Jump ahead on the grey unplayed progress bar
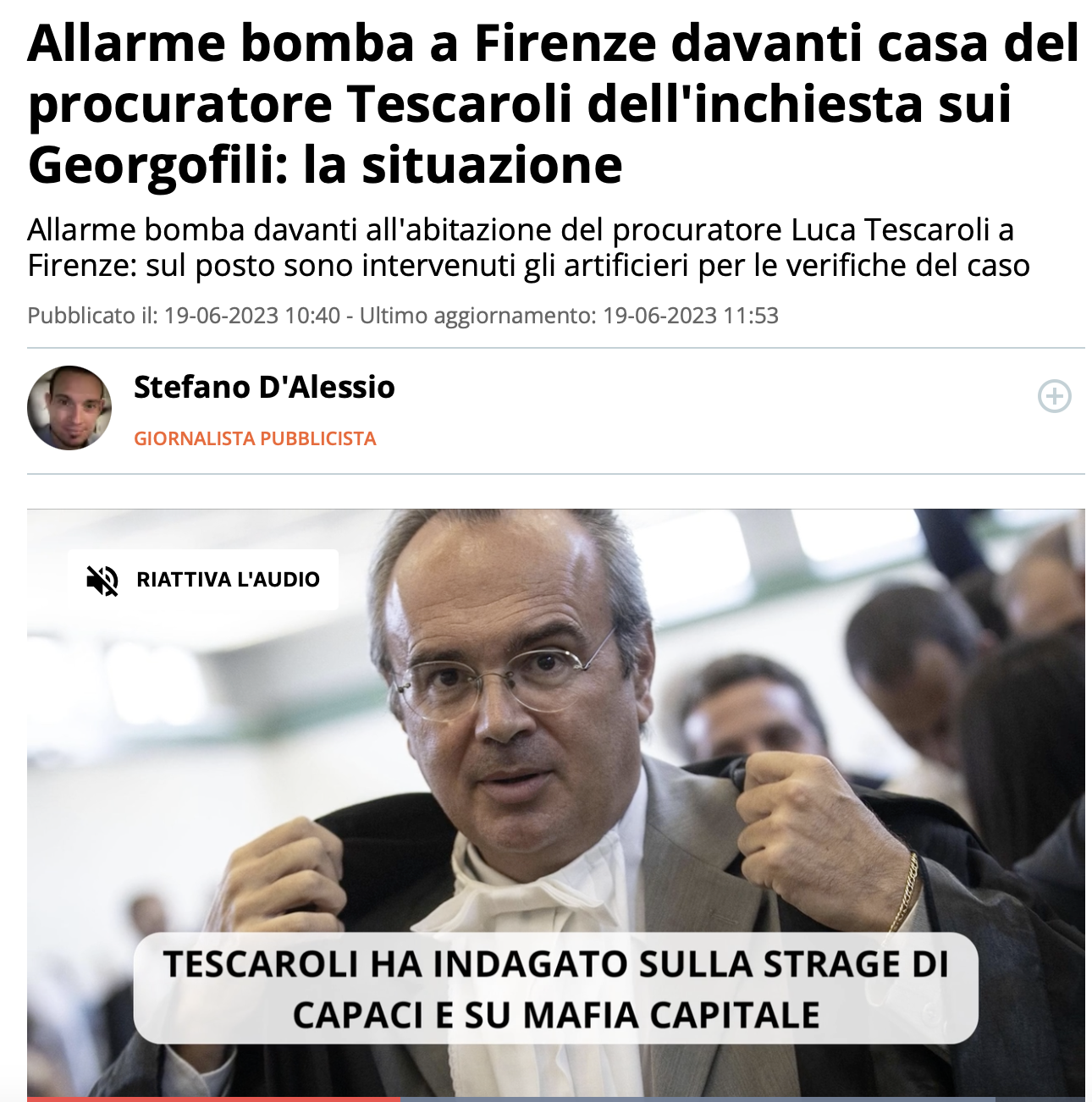This screenshot has height=1102, width=1092. click(x=743, y=1099)
